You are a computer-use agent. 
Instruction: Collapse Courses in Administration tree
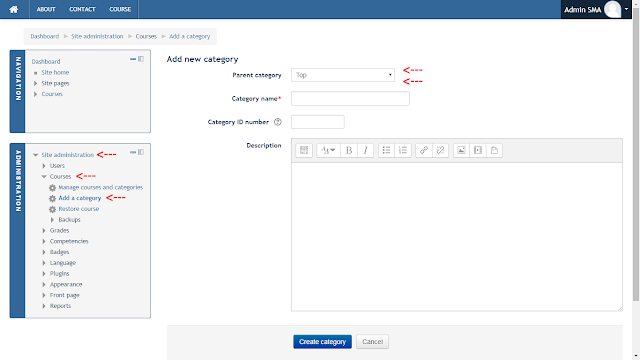pos(44,177)
